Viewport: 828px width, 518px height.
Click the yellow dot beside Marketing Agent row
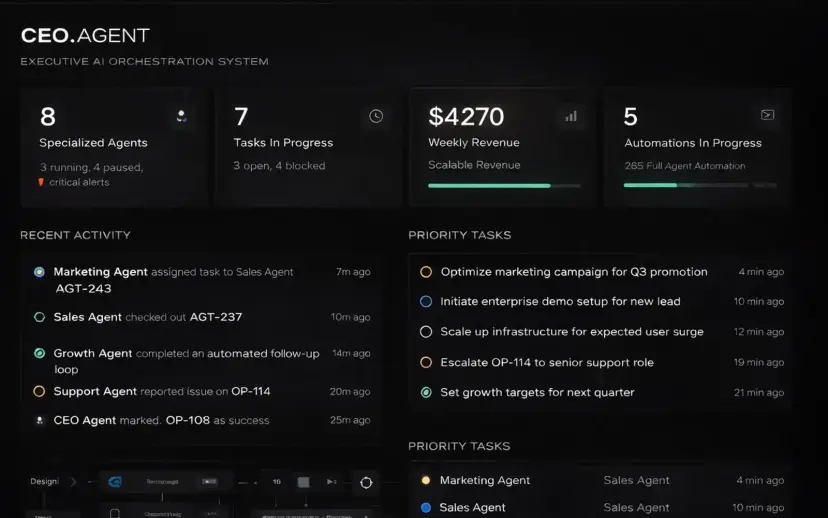[x=426, y=480]
